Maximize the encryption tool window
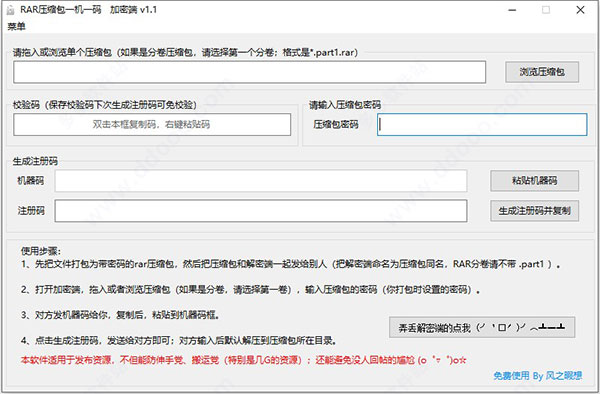Viewport: 600px width, 394px height. tap(546, 10)
